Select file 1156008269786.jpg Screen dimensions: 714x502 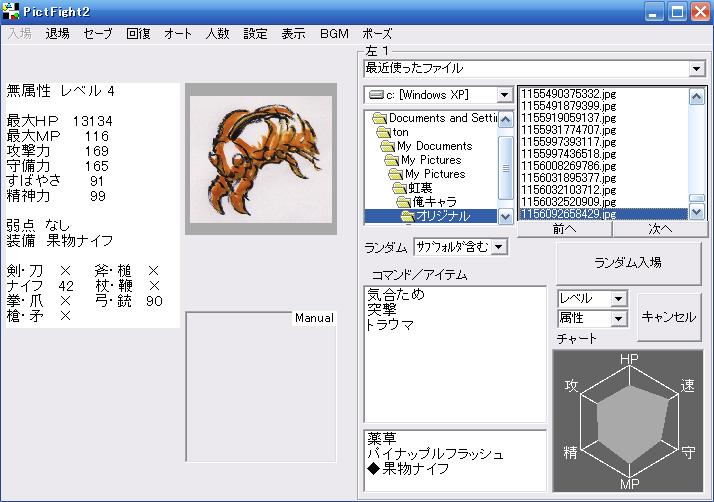click(x=568, y=165)
